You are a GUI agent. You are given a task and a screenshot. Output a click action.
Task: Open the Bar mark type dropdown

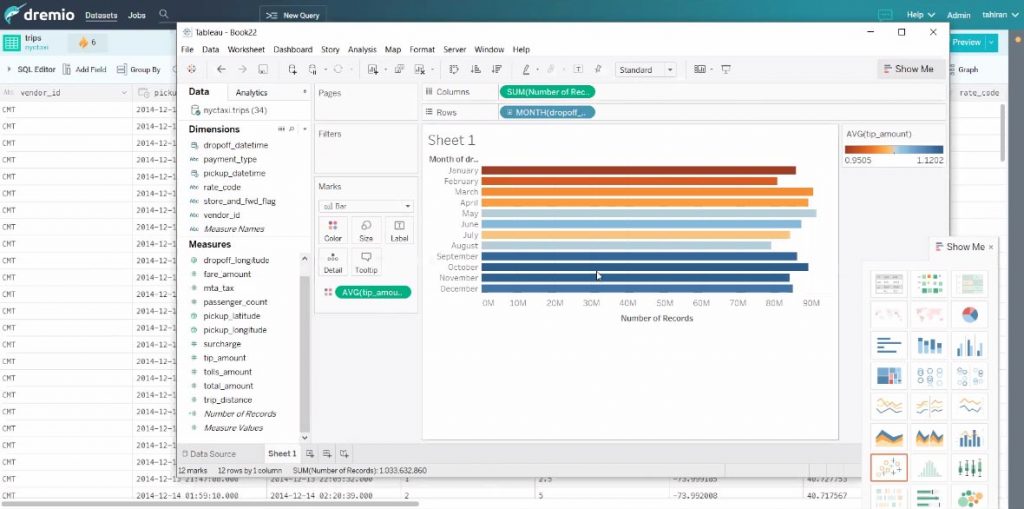tap(365, 206)
